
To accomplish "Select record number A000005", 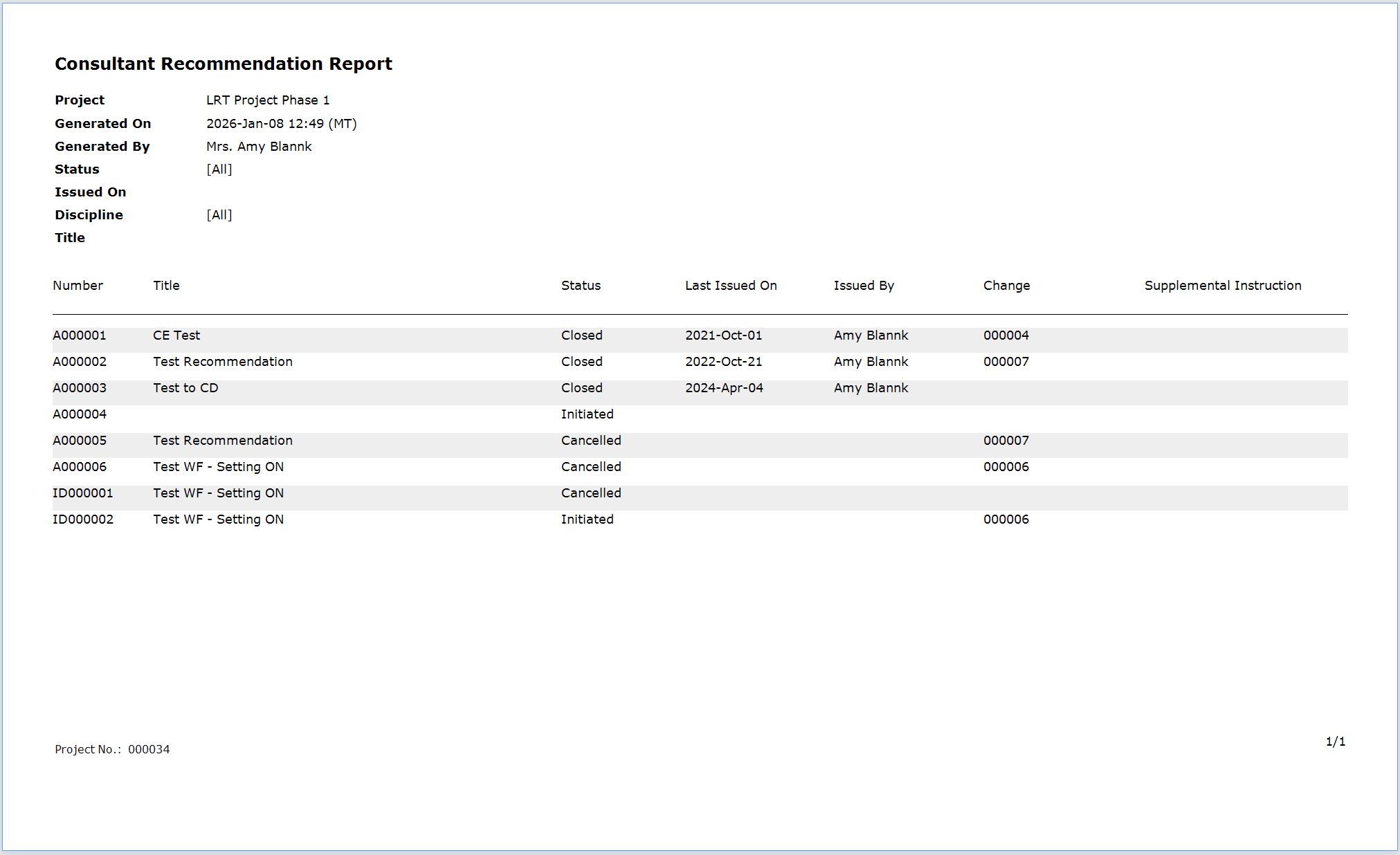I will point(80,441).
